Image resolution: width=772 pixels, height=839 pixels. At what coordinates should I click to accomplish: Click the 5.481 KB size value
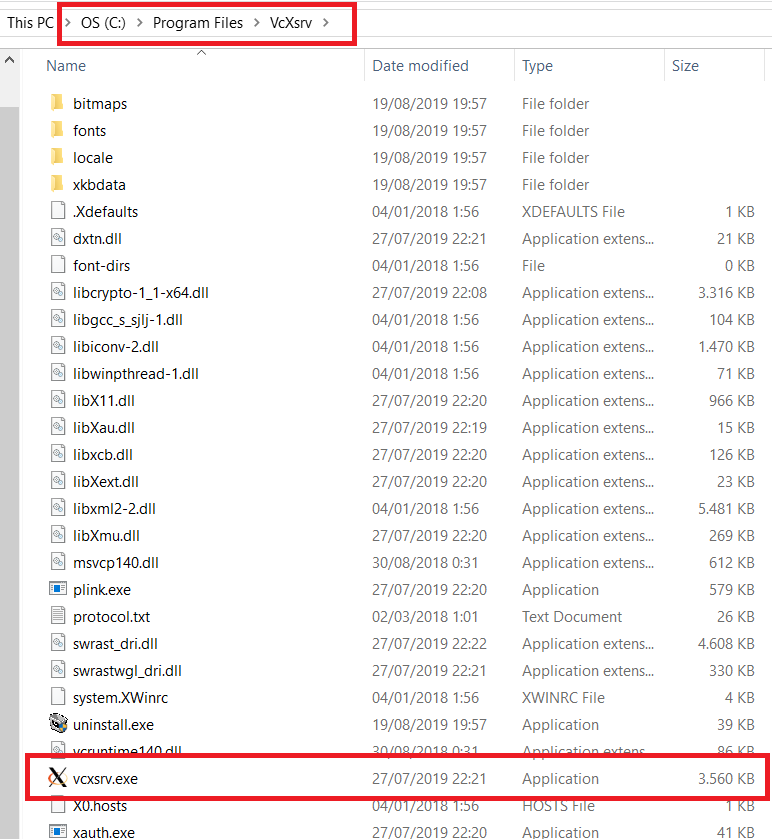(726, 508)
